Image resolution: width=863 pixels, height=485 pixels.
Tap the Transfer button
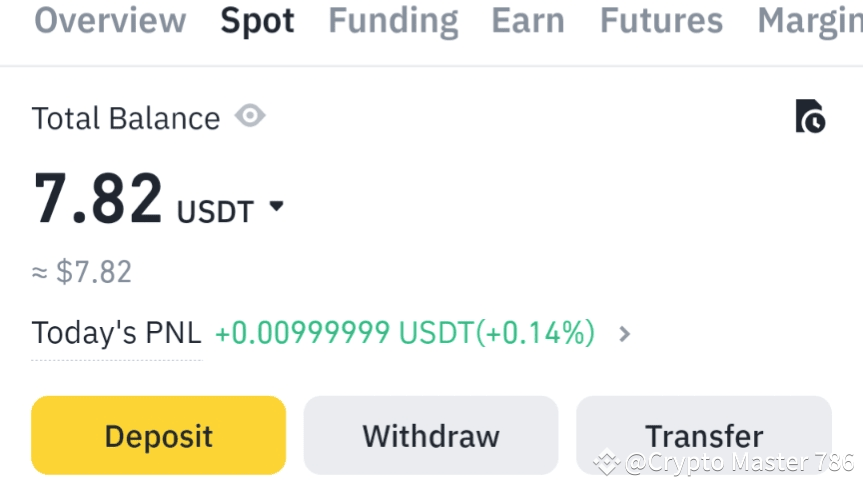pos(704,435)
